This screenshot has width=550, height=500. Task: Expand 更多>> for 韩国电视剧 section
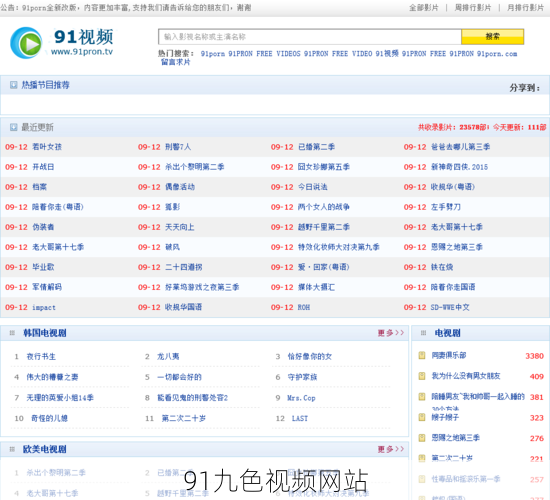tap(390, 333)
